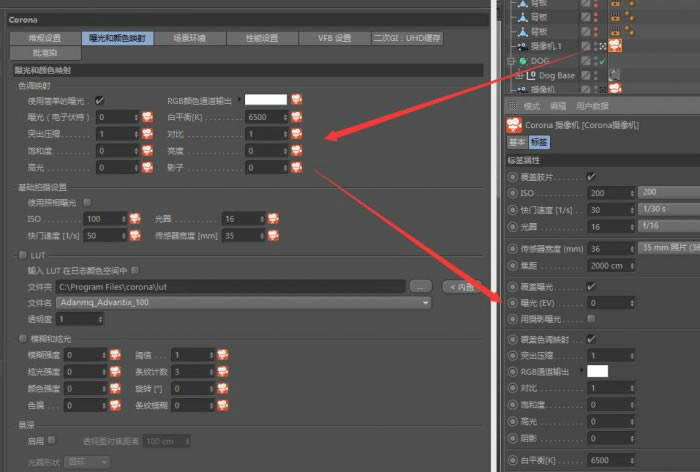Image resolution: width=700 pixels, height=472 pixels.
Task: Click tag icon on Dog Base row
Action: 615,75
